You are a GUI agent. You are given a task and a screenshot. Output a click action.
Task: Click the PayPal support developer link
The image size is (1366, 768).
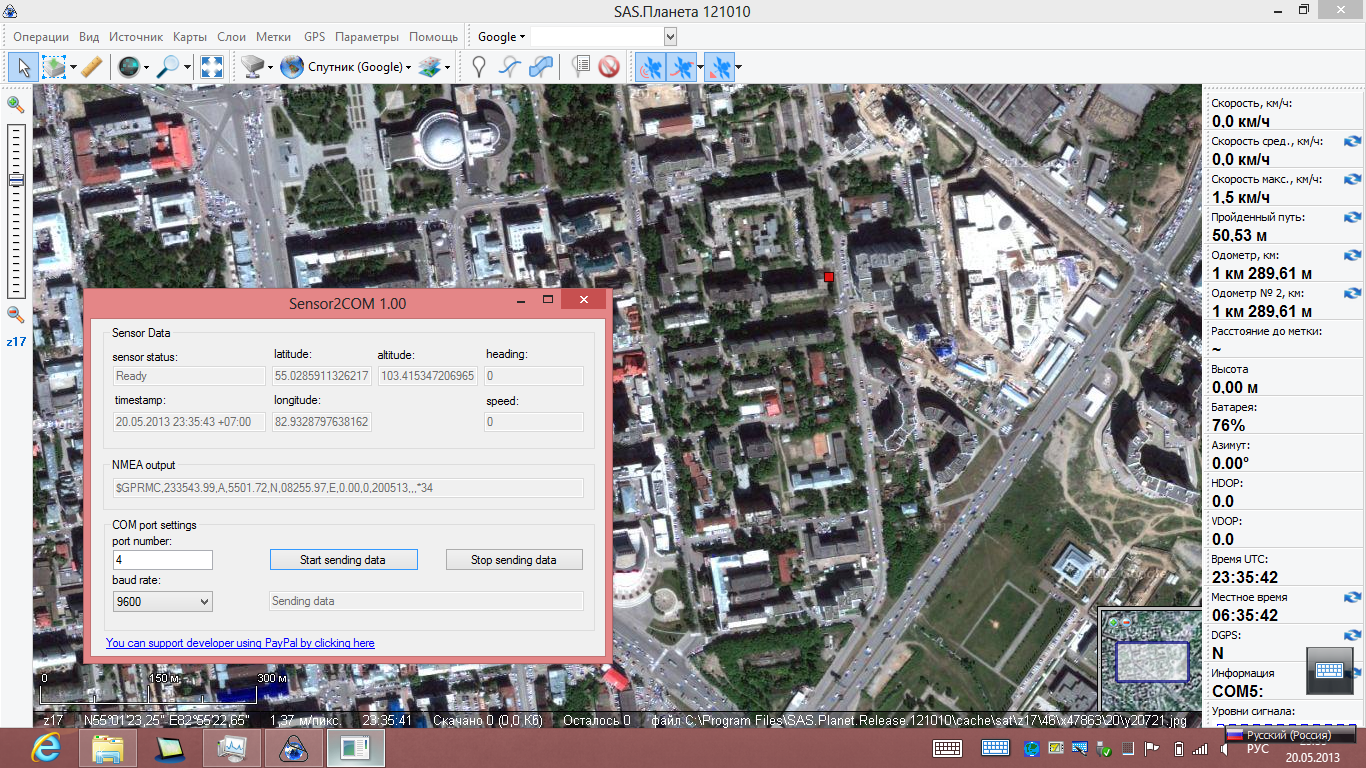point(240,643)
